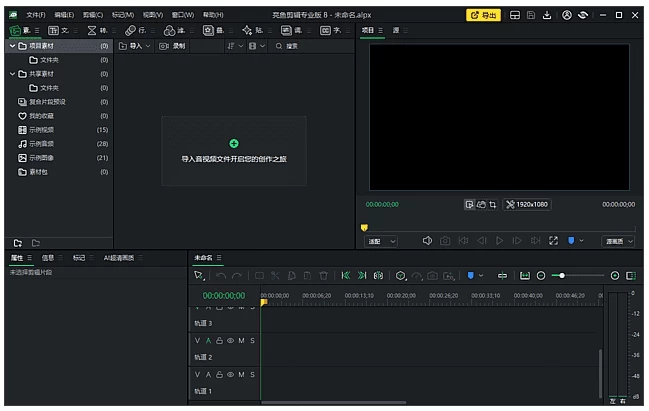
Task: Open the motion effects panel icon
Action: click(130, 30)
